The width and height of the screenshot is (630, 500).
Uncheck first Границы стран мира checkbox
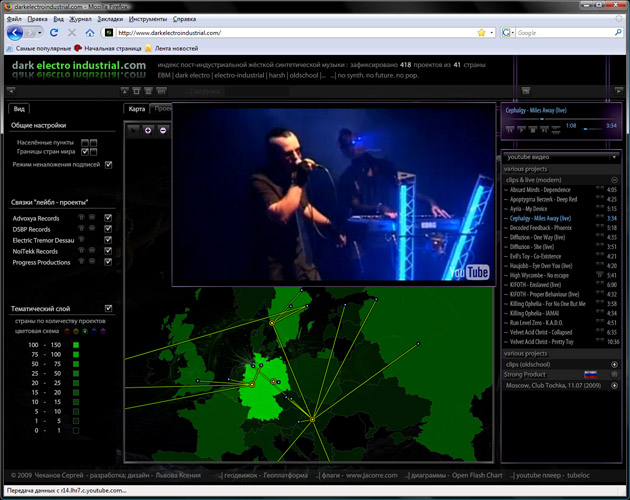pos(85,152)
